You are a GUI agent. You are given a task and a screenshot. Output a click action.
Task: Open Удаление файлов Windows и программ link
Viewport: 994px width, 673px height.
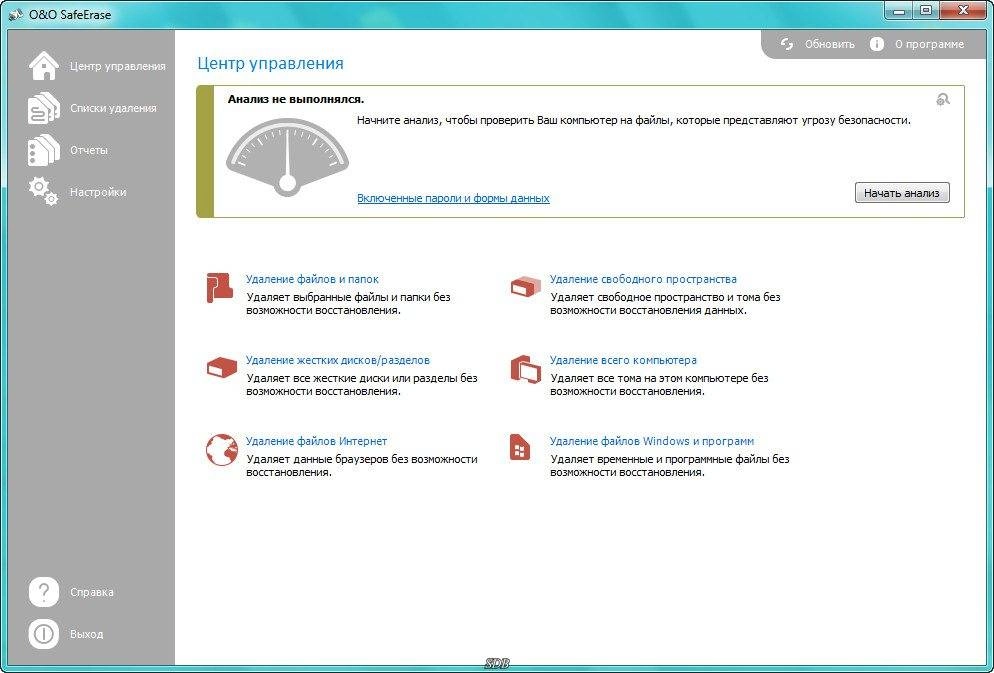(652, 441)
